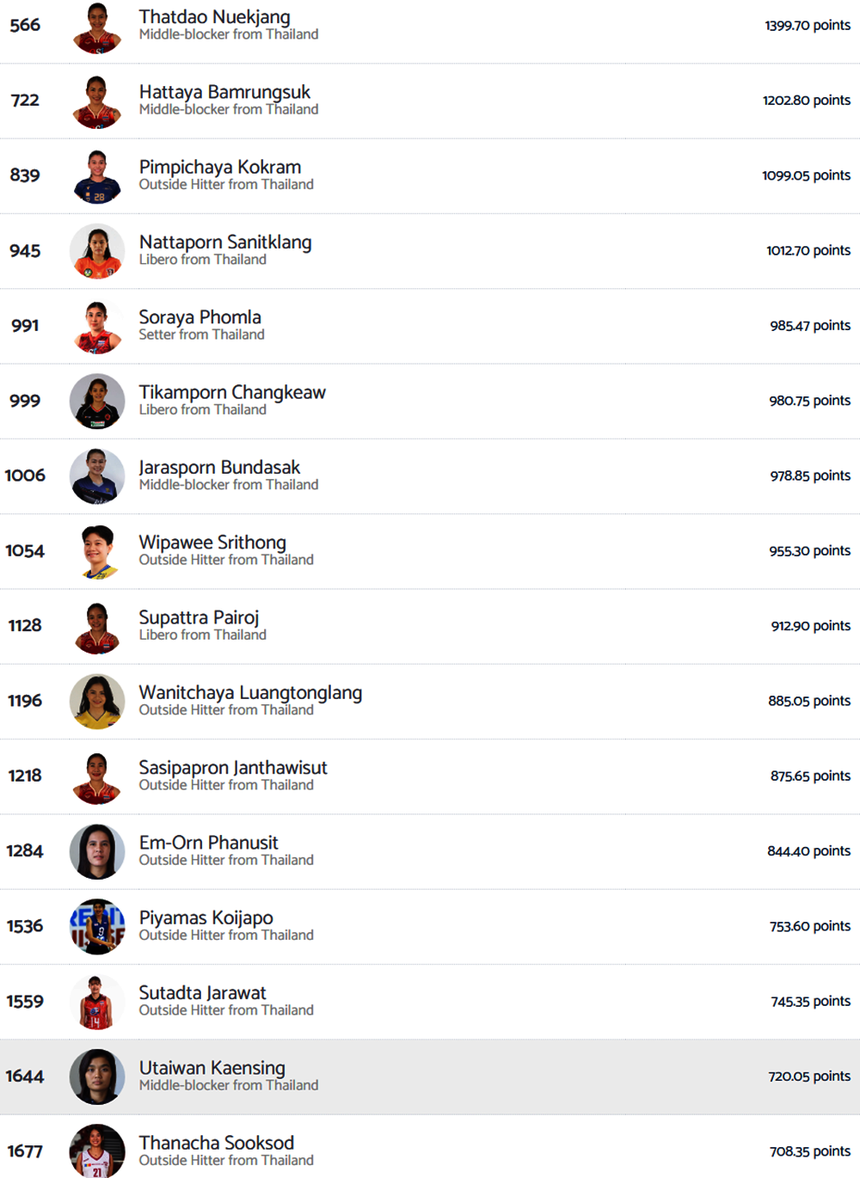Image resolution: width=860 pixels, height=1178 pixels.
Task: Open Thanacha Sooksod's player profile
Action: pos(216,1143)
